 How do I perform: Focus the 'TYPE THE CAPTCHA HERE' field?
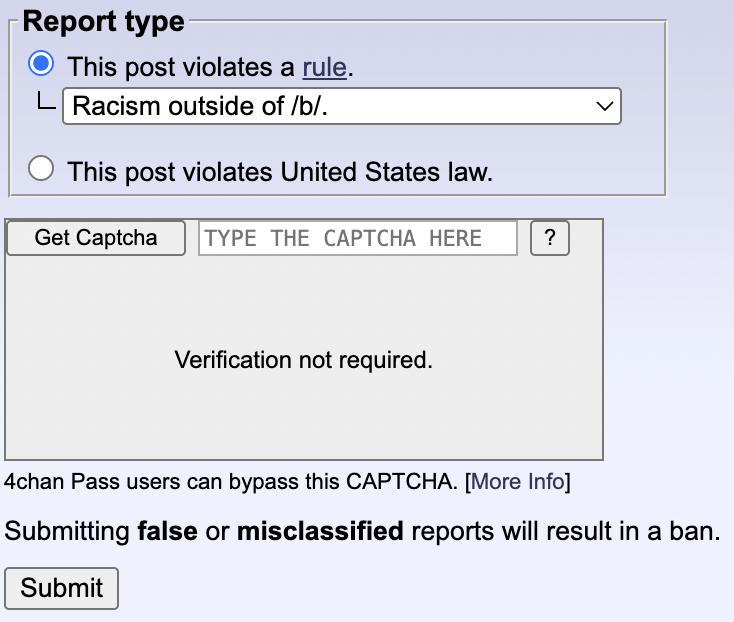pos(358,238)
